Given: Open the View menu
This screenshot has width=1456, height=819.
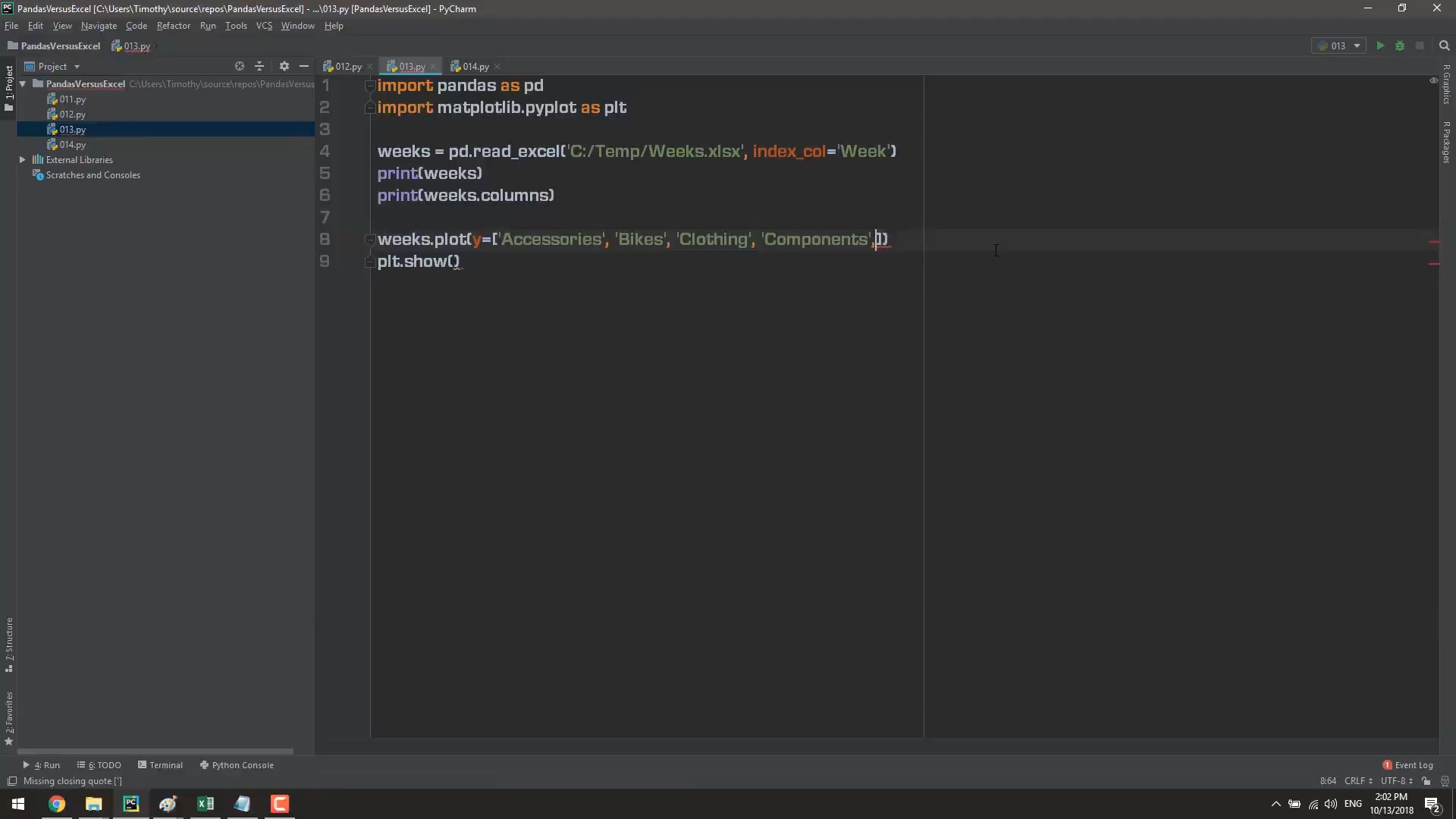Looking at the screenshot, I should (x=62, y=25).
